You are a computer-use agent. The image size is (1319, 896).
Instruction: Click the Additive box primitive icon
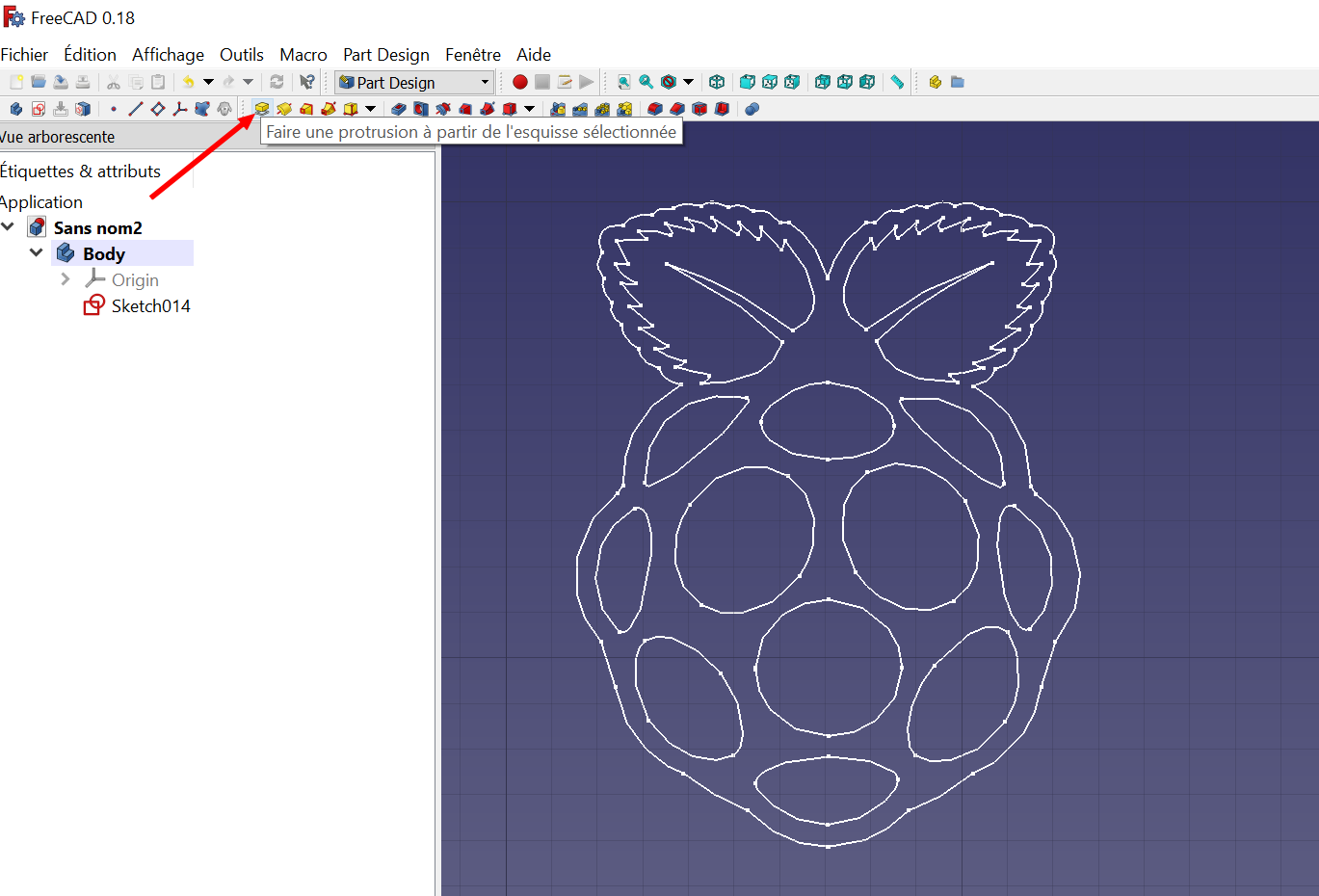351,109
